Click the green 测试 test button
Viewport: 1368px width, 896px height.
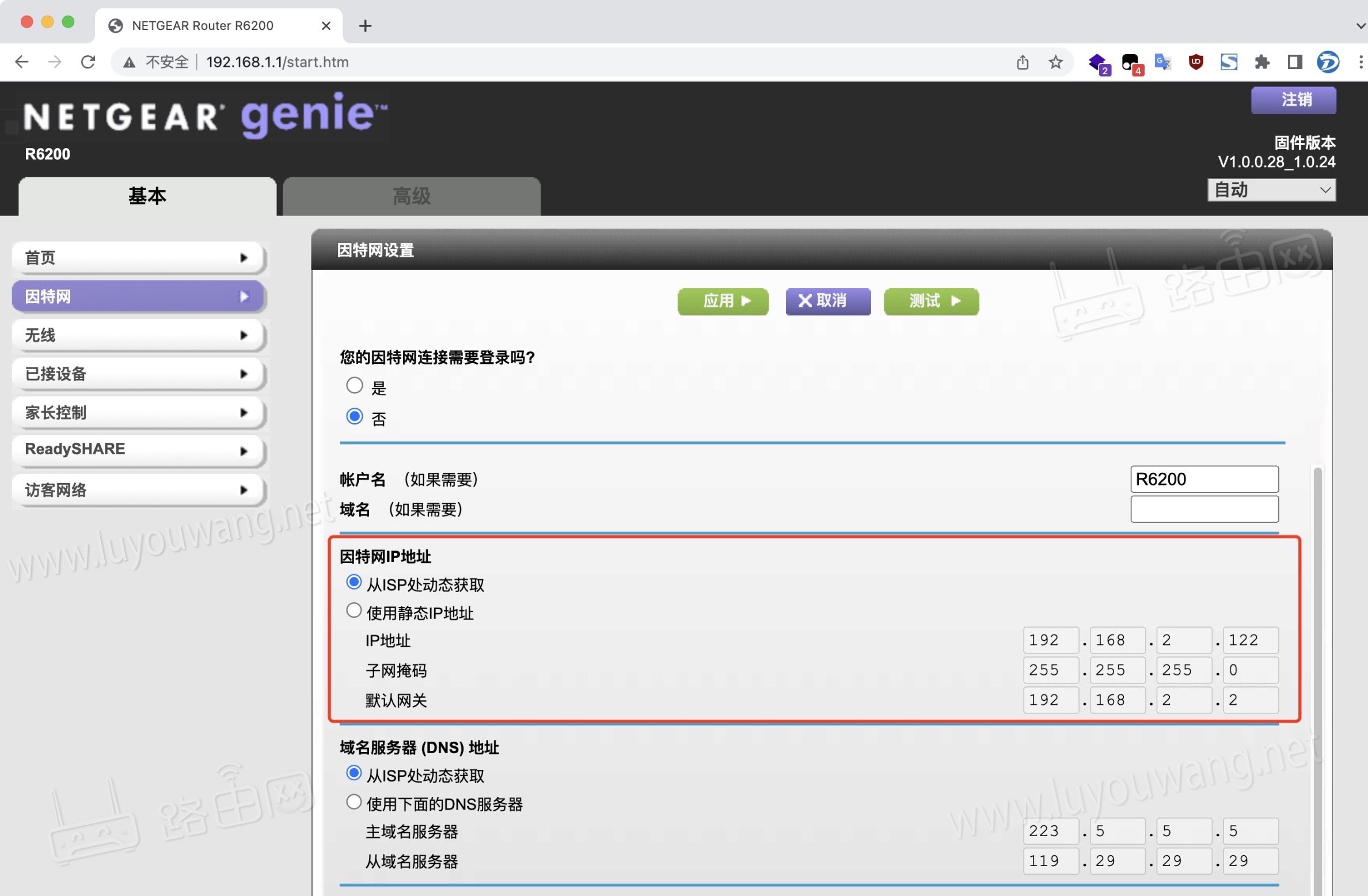click(x=931, y=301)
